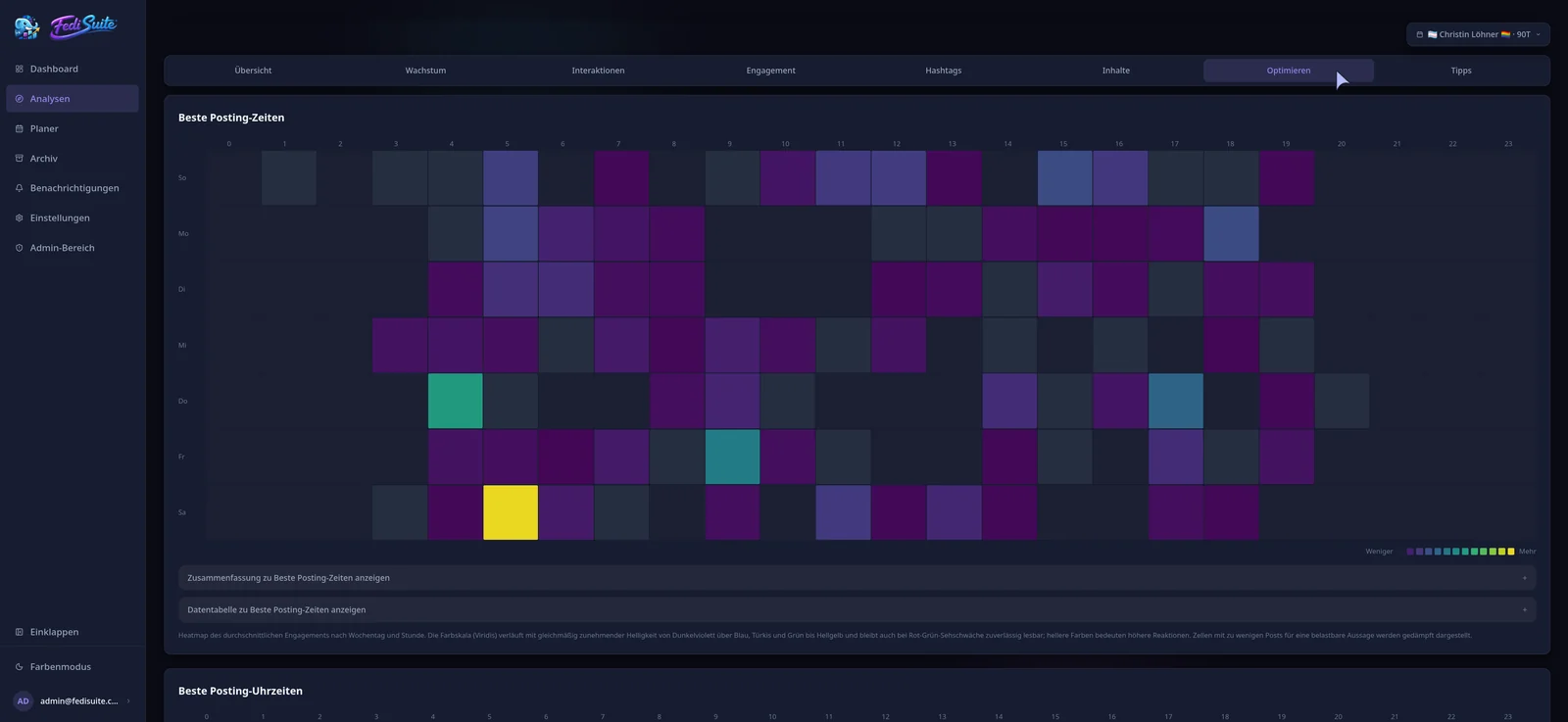Click the 'Mehr' legend label
The height and width of the screenshot is (722, 1568).
pyautogui.click(x=1527, y=552)
